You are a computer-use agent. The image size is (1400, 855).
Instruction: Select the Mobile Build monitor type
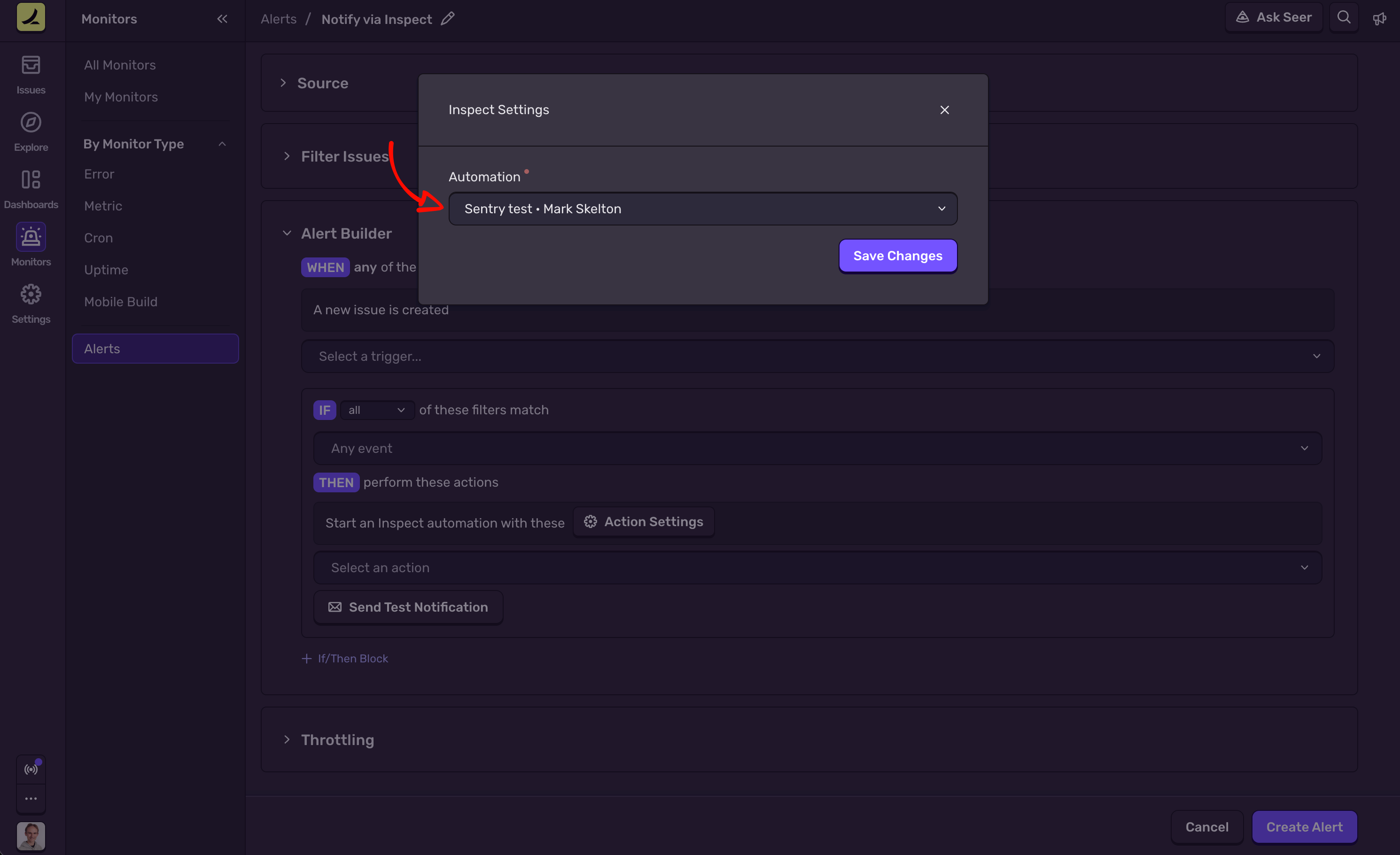(120, 301)
